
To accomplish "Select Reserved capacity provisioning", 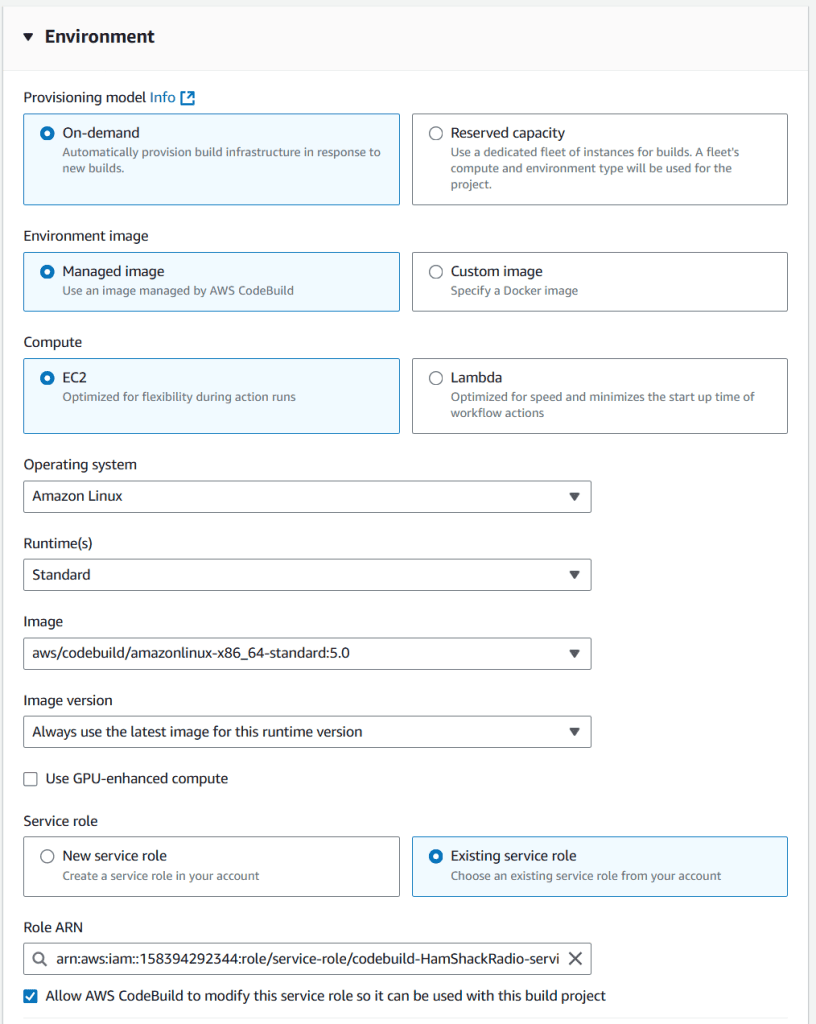I will [x=436, y=132].
